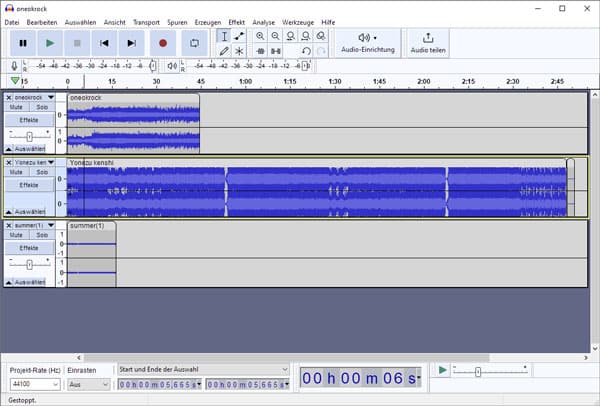Screen dimensions: 600x406
Task: Open the Projekt-Rate 44100 dropdown
Action: (x=35, y=384)
